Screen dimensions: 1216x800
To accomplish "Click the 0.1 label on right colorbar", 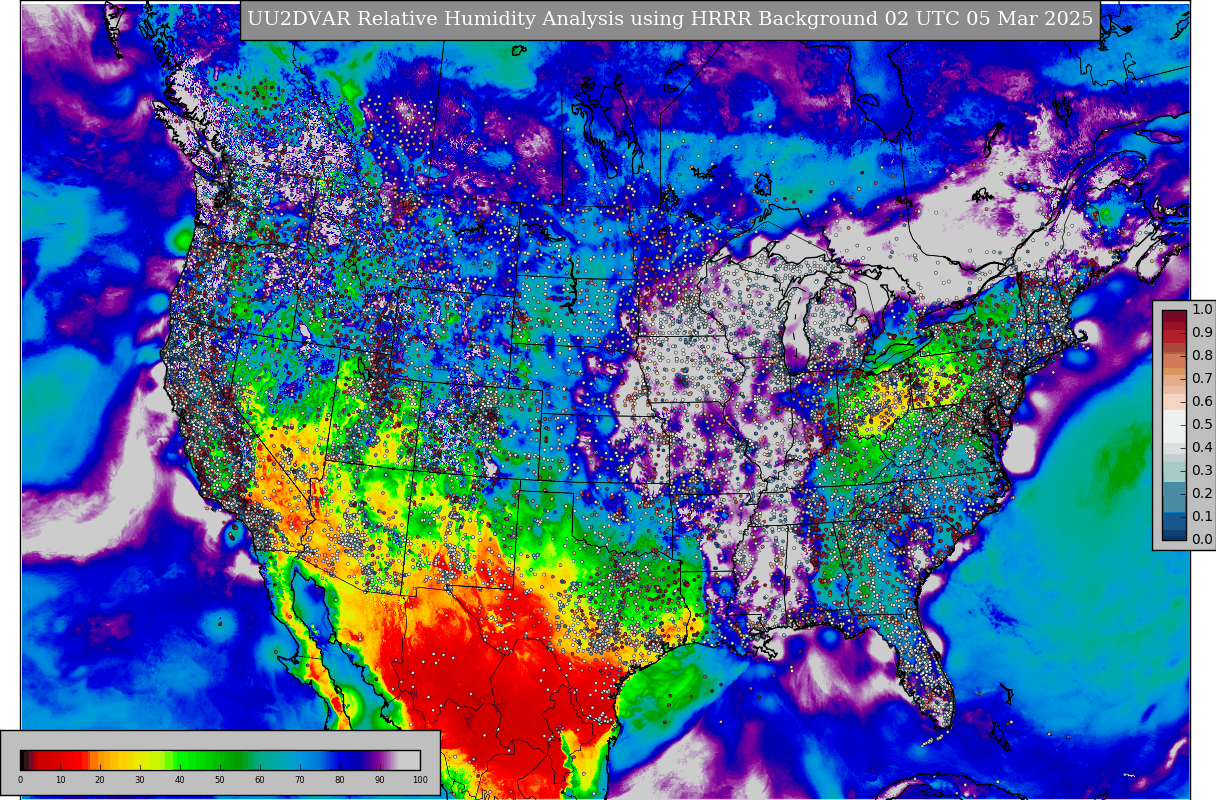I will point(1202,516).
